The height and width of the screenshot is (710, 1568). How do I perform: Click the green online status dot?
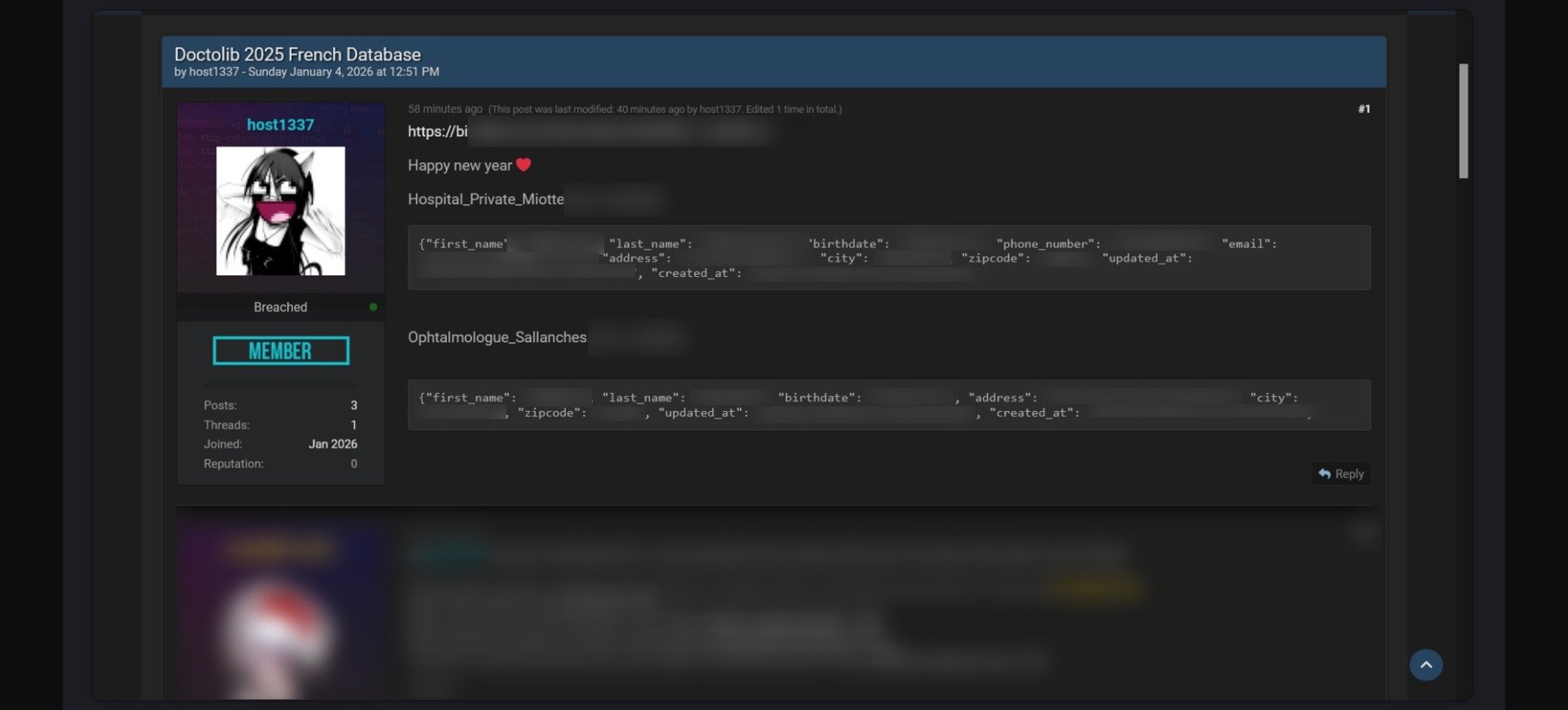[374, 307]
